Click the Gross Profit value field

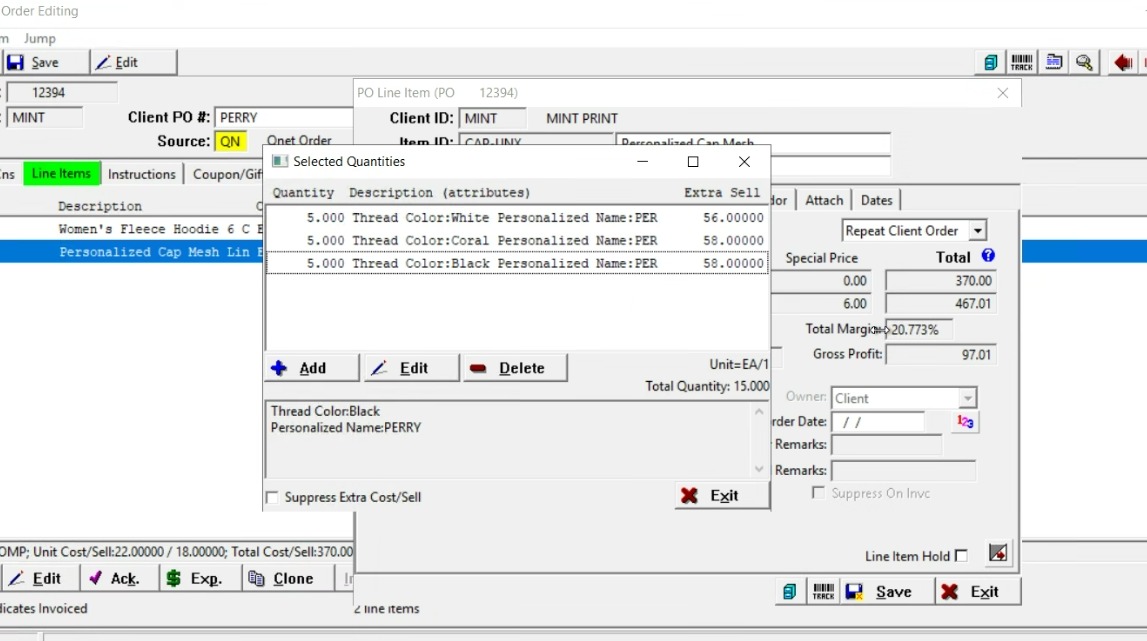click(x=940, y=355)
